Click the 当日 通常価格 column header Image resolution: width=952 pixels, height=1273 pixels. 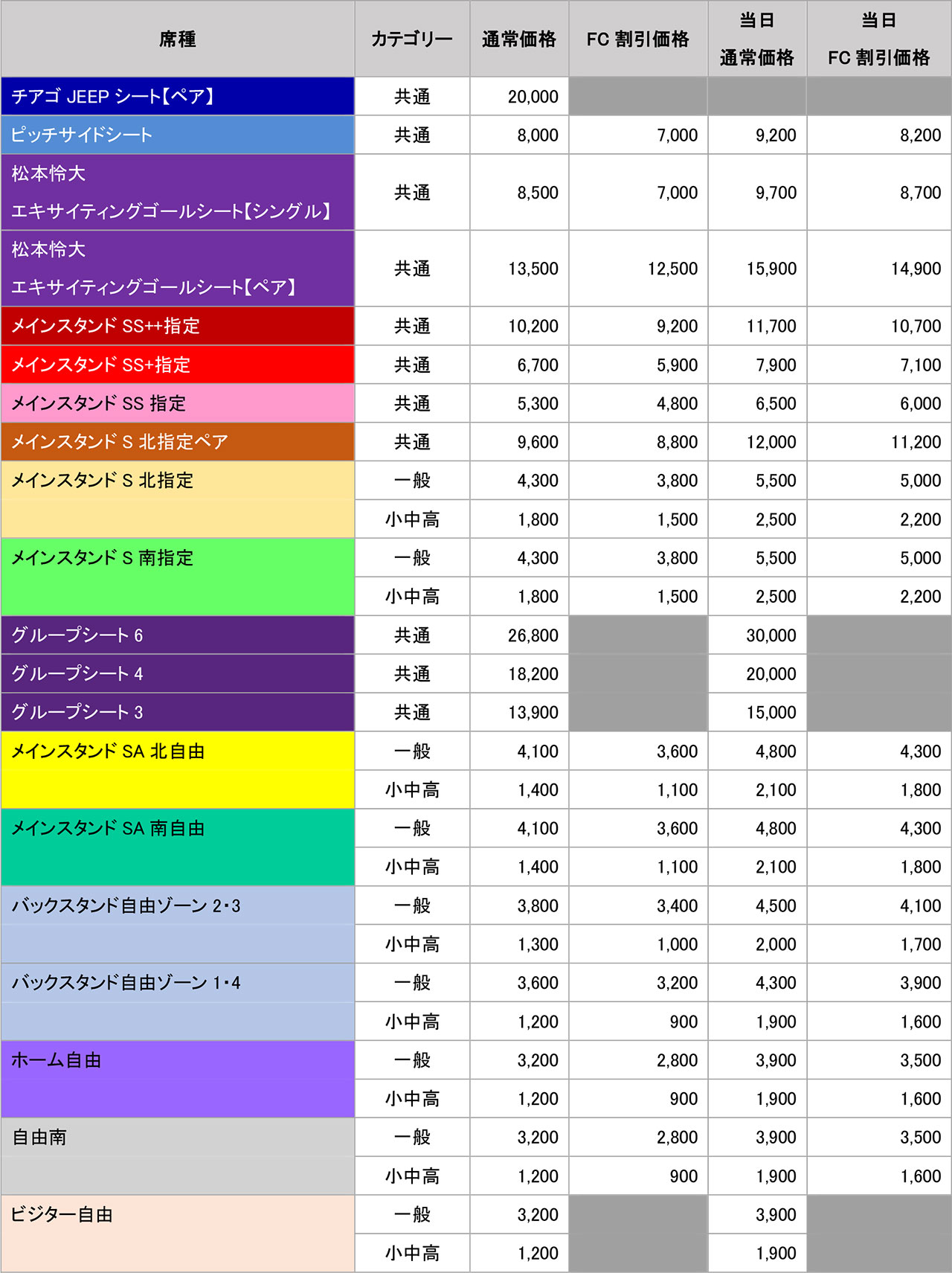pos(756,39)
